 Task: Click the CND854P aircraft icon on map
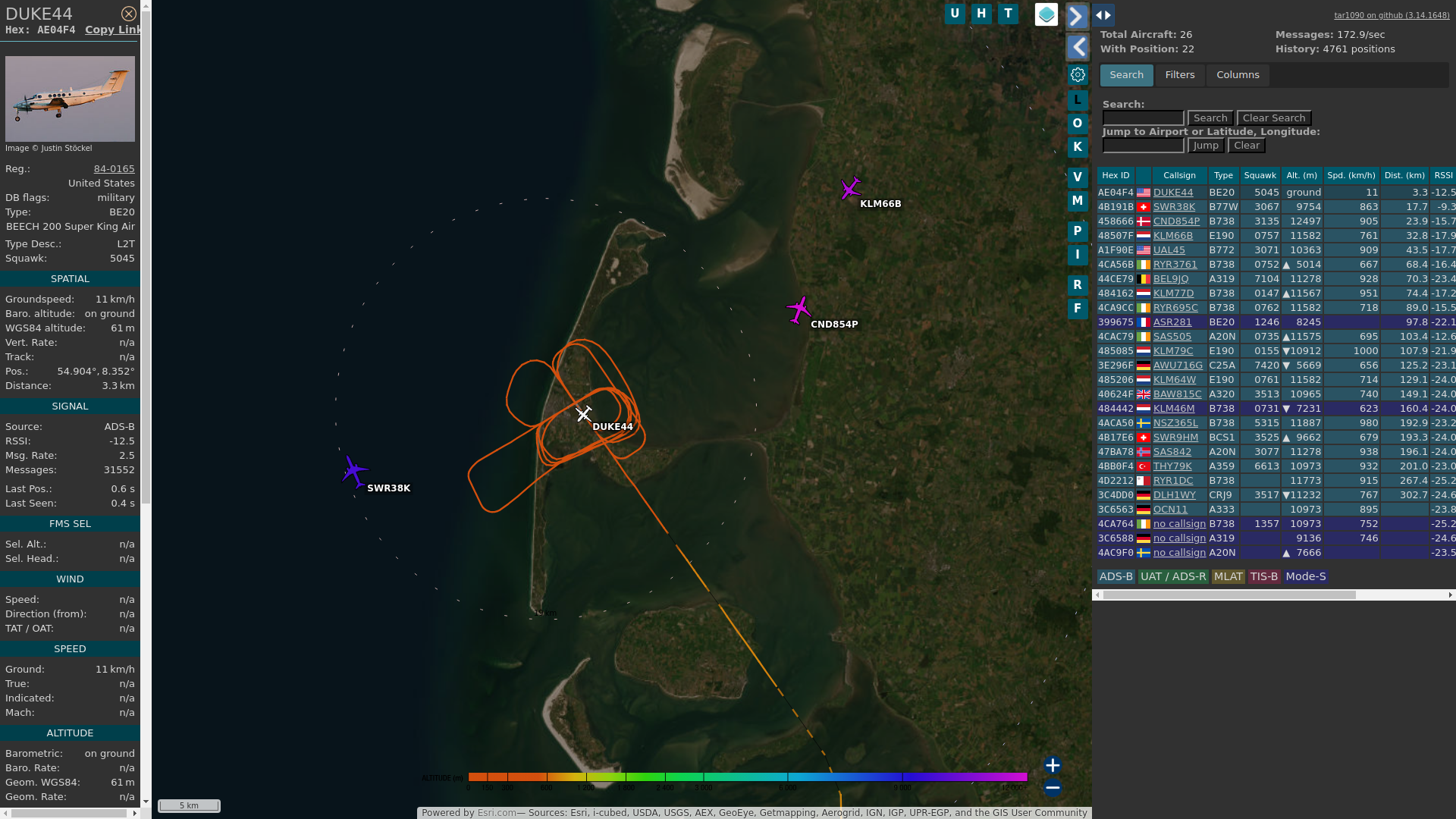tap(799, 309)
